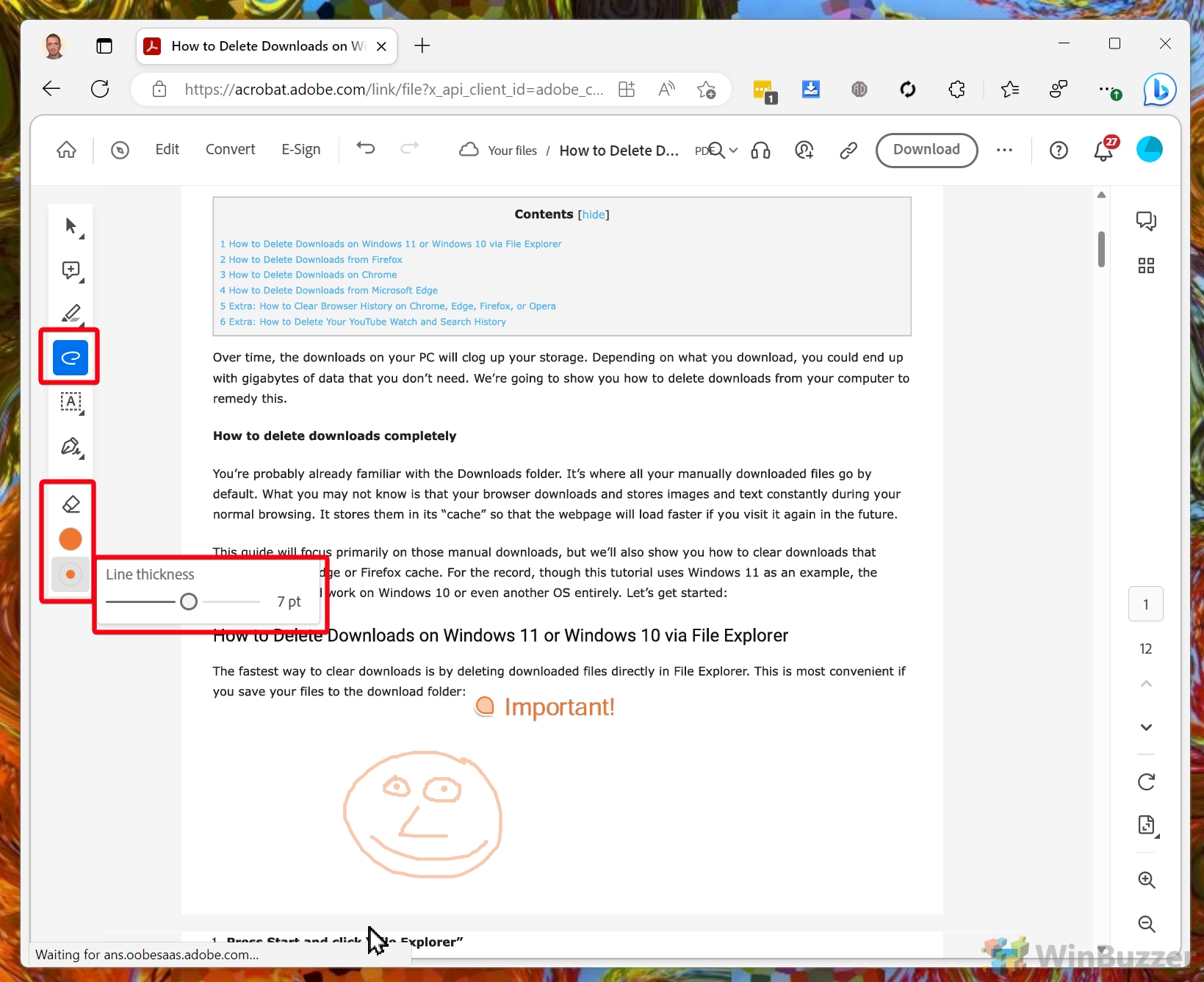Open the tab actions menu

click(x=104, y=46)
